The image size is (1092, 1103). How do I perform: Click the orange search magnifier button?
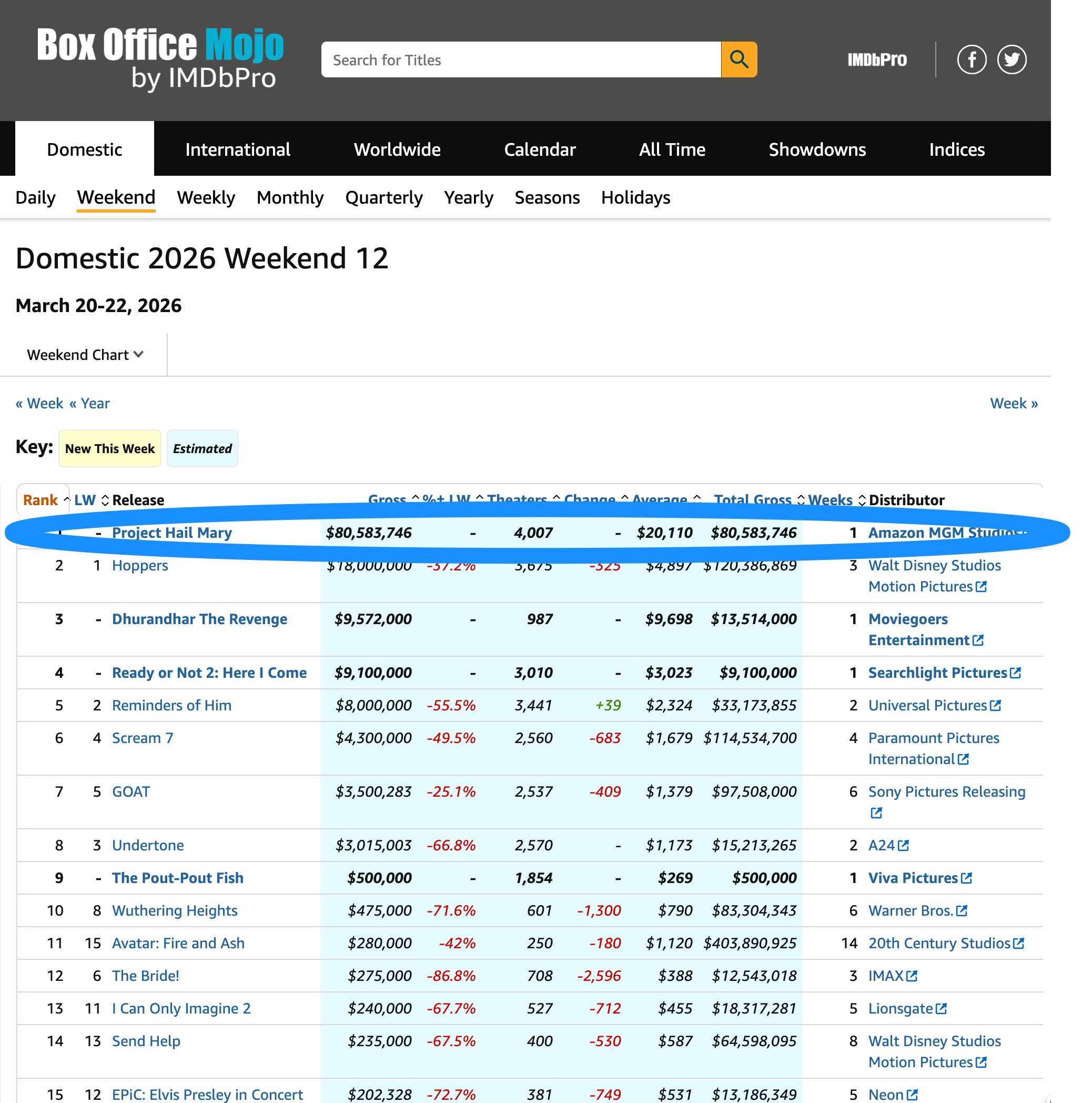click(x=739, y=59)
